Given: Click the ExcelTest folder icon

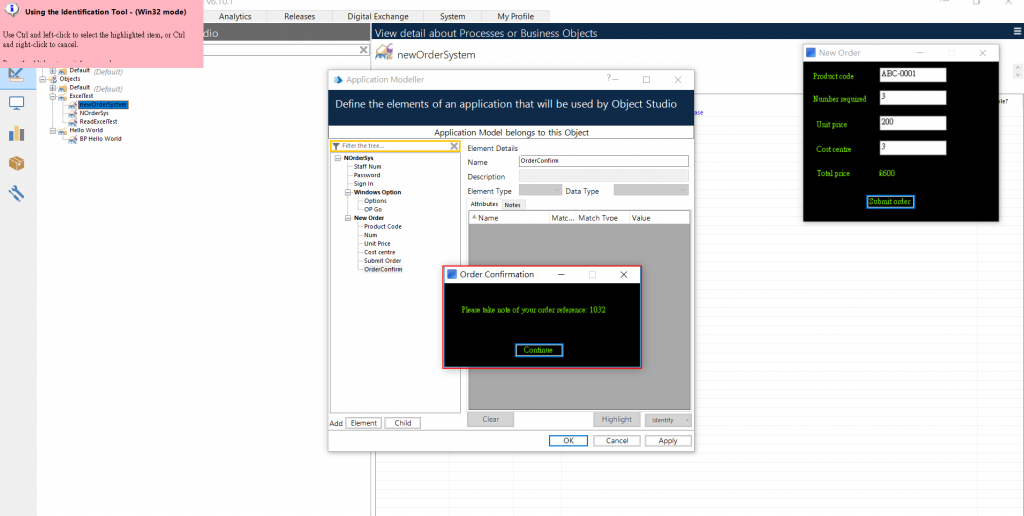Looking at the screenshot, I should coord(63,96).
